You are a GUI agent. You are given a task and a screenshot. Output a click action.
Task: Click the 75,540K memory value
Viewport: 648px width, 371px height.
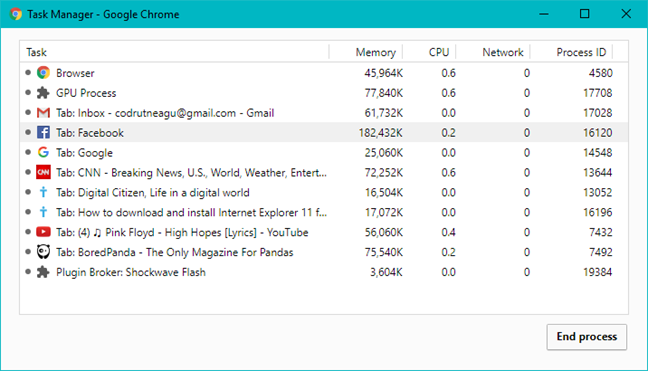383,252
